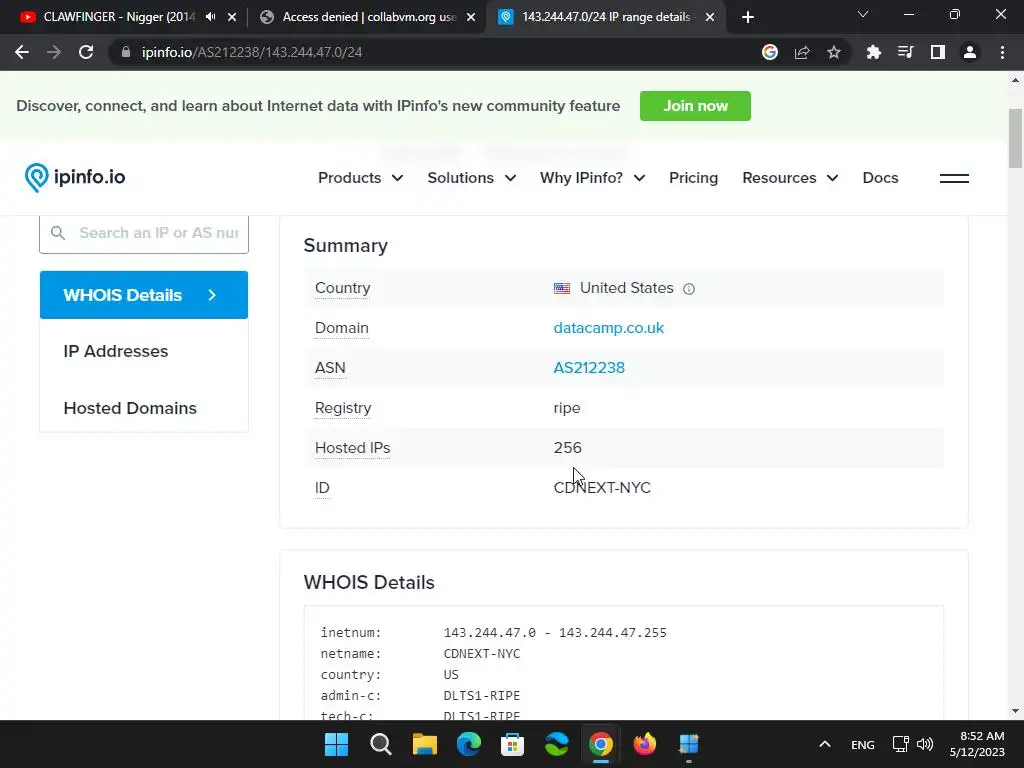Click the info icon next to United States
Viewport: 1024px width, 768px height.
689,289
